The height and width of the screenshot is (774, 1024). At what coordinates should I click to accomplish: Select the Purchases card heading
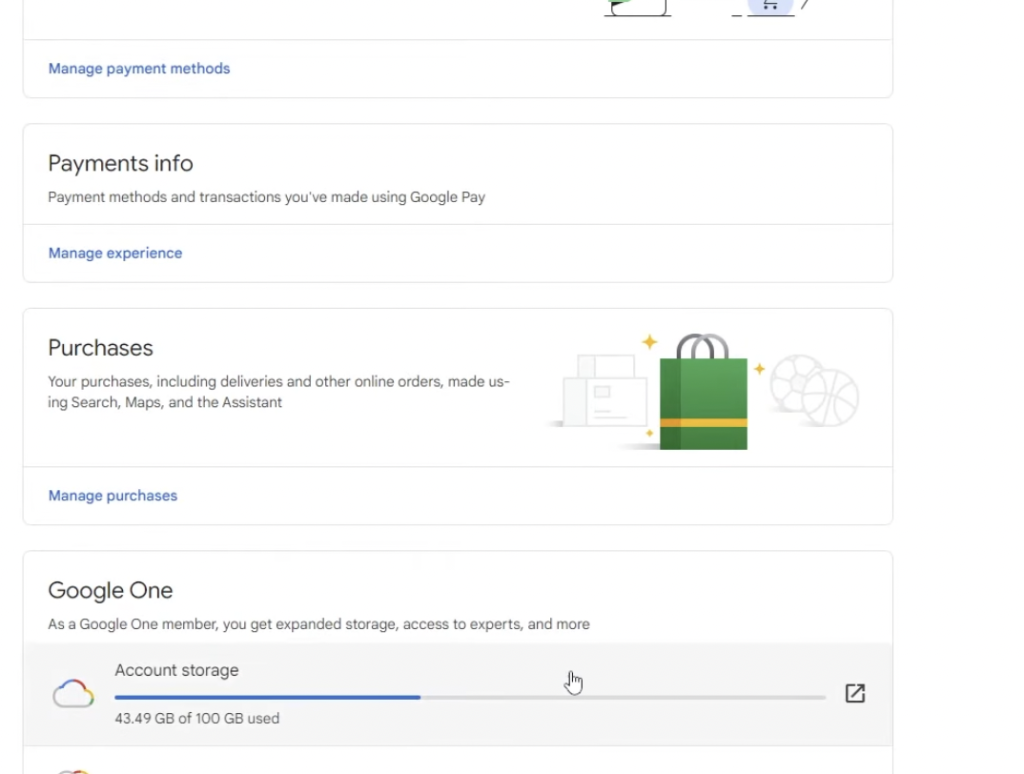(x=101, y=348)
